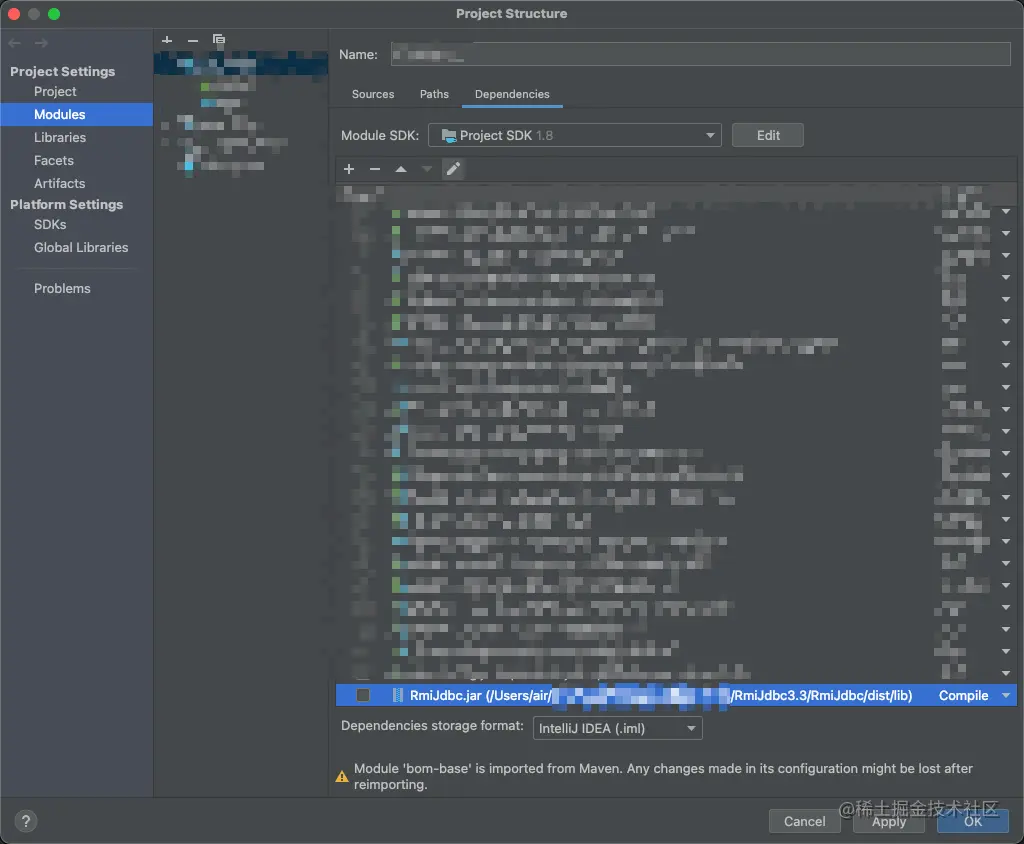Move dependency up with the arrow
This screenshot has height=844, width=1024.
click(401, 169)
